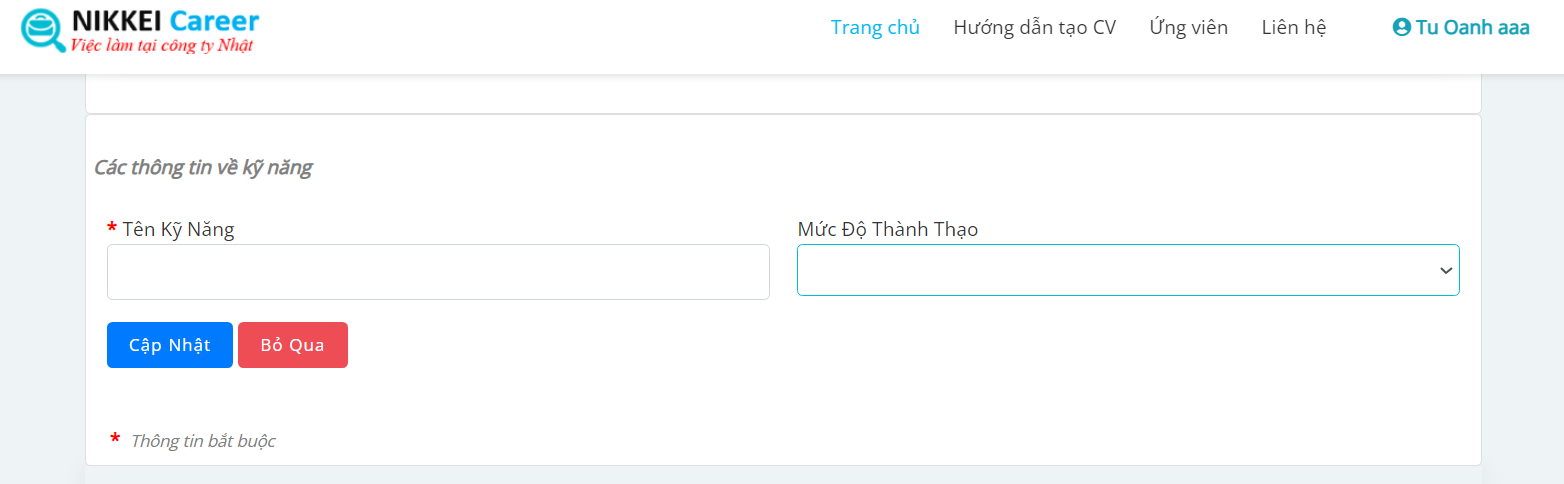
Task: Navigate to the Ứng viên section
Action: (x=1188, y=28)
